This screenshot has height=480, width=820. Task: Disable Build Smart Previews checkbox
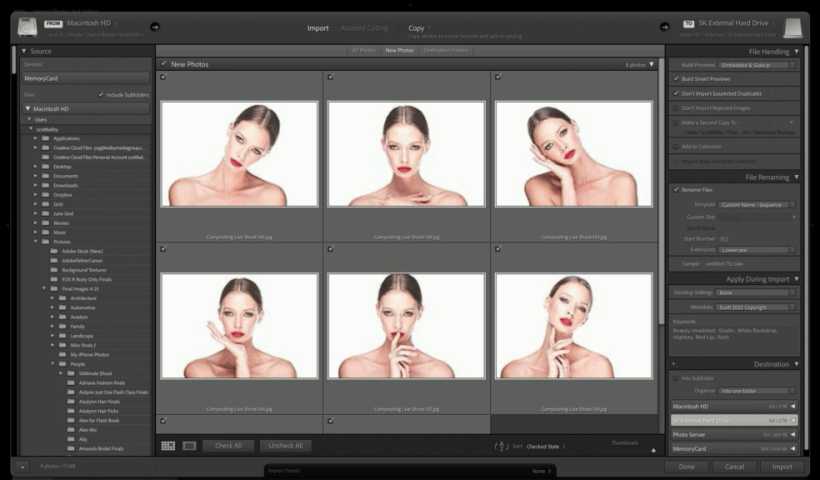click(x=676, y=78)
